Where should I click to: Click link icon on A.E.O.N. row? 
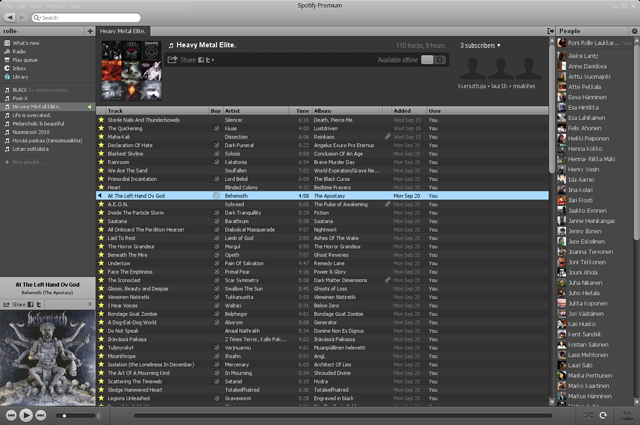(x=388, y=204)
